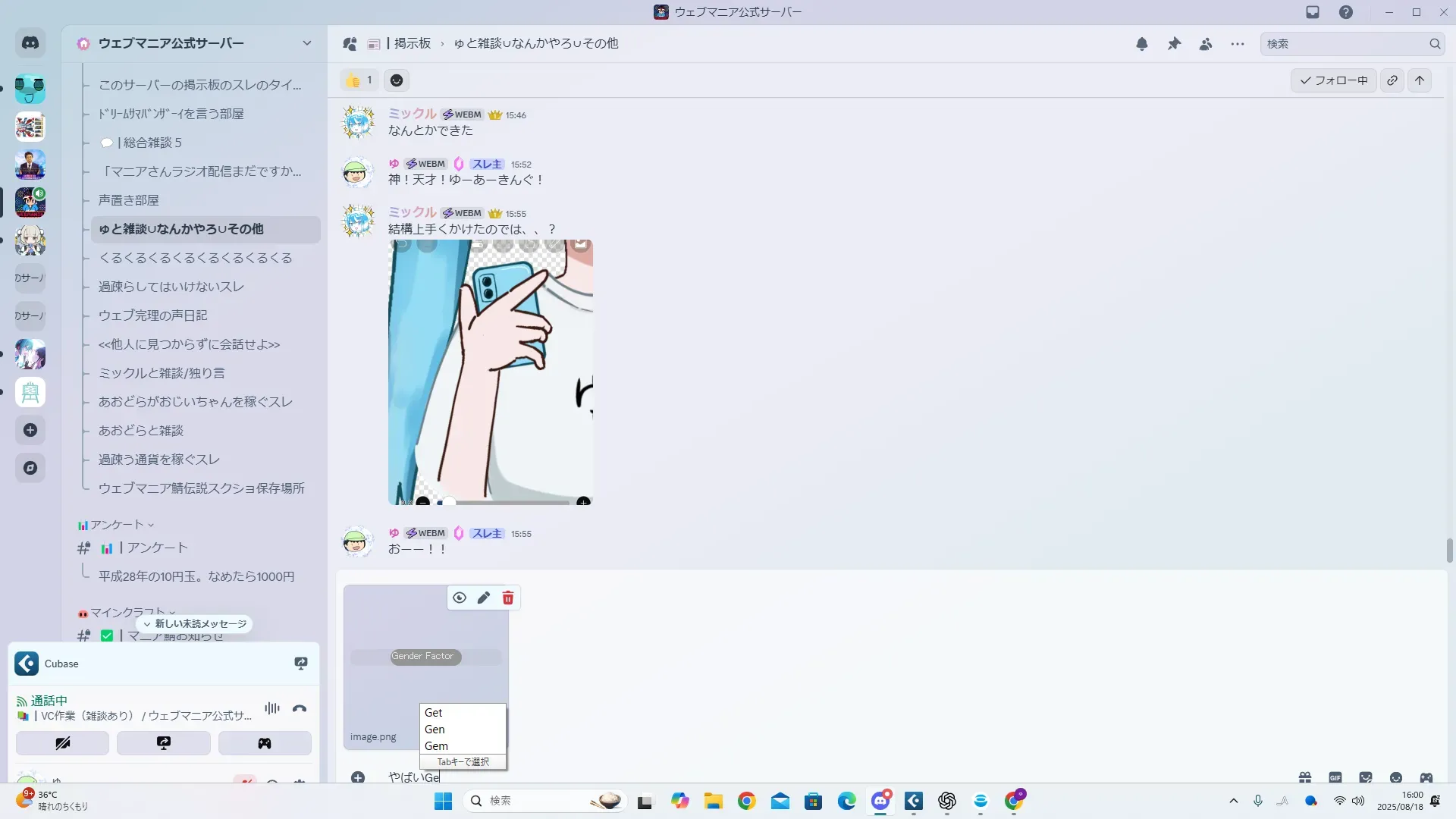Collapse the アンケート category
The width and height of the screenshot is (1456, 819).
point(117,525)
